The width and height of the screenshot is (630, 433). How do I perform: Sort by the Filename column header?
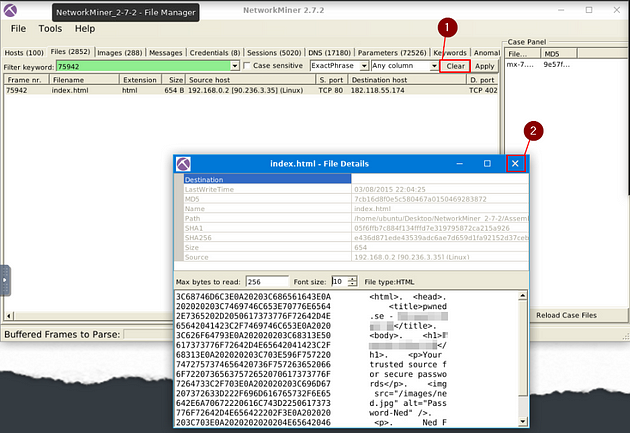(84, 80)
